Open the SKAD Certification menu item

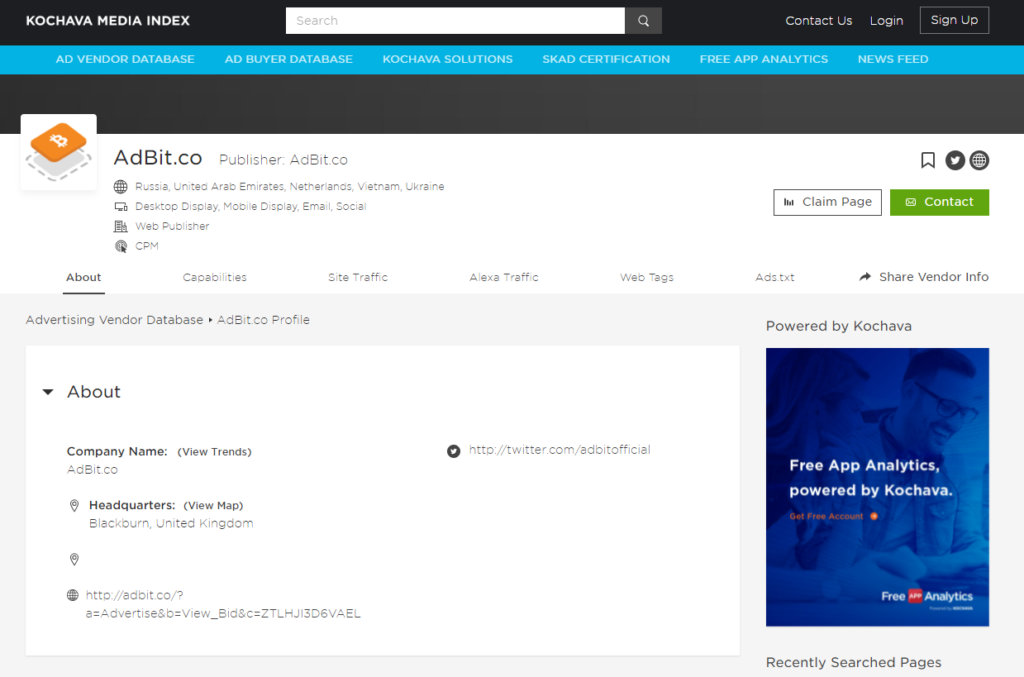pyautogui.click(x=606, y=59)
